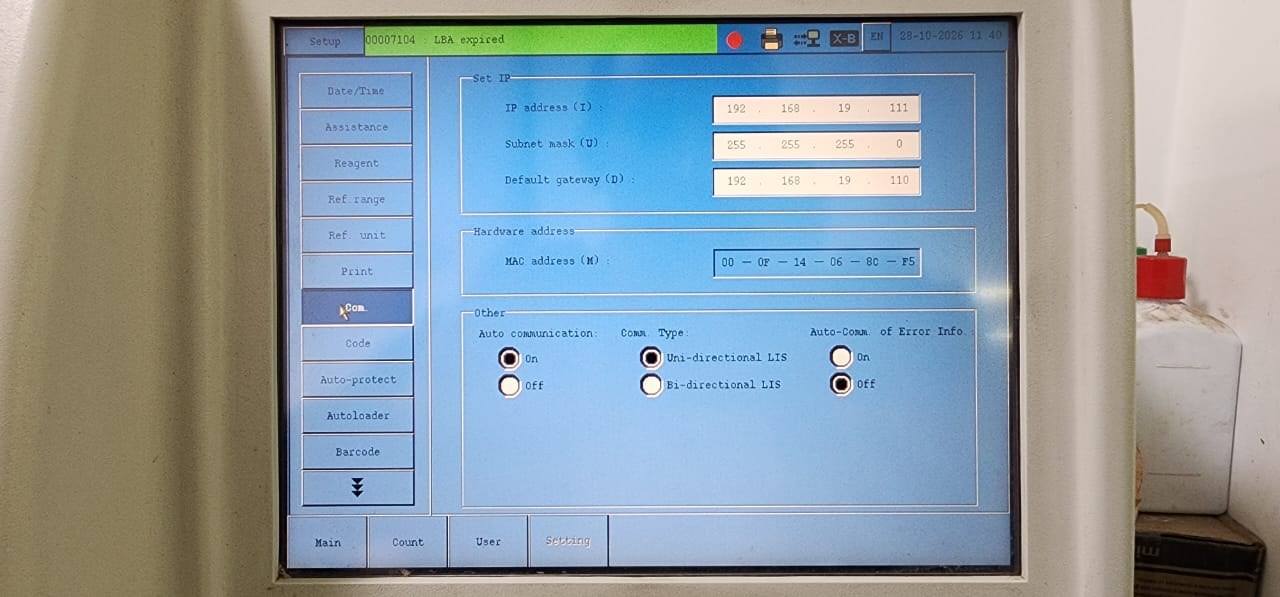1280x597 pixels.
Task: Open Reagent setup page
Action: coord(356,163)
